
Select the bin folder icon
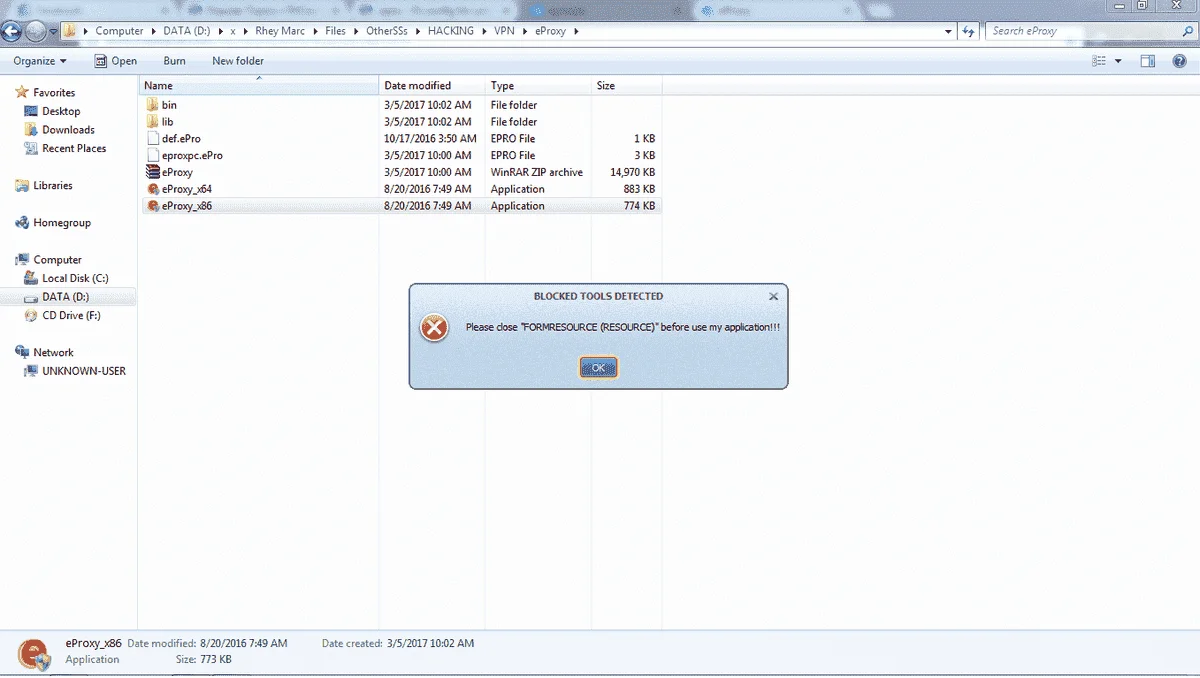tap(152, 105)
